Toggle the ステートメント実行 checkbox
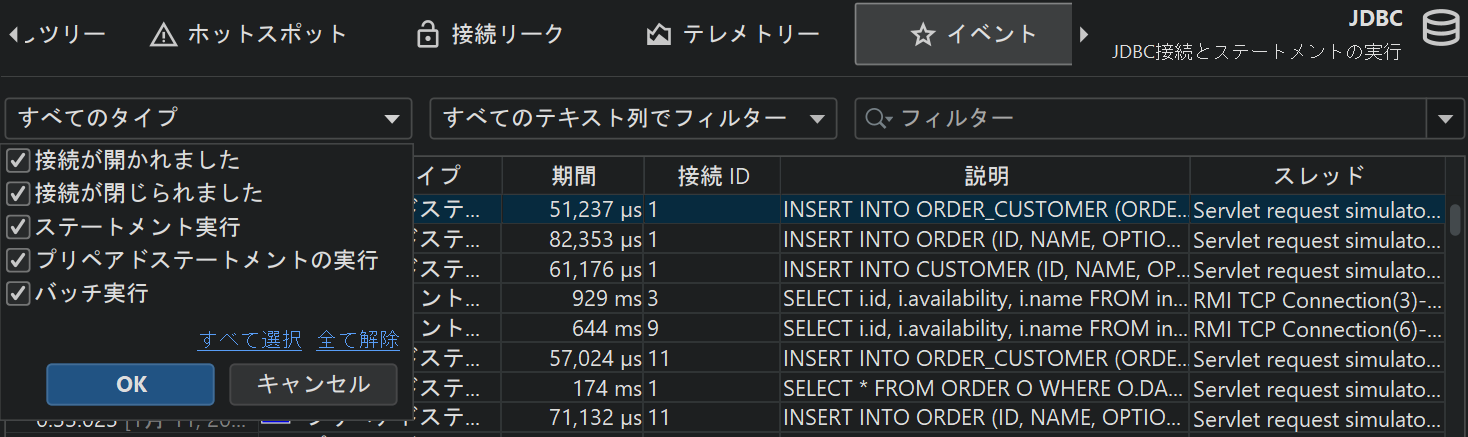Image resolution: width=1468 pixels, height=437 pixels. tap(18, 227)
